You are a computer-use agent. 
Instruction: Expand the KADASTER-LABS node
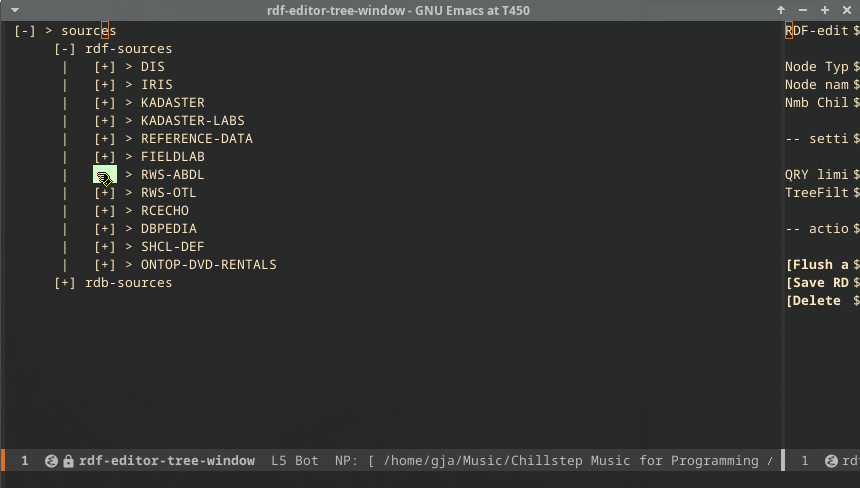click(x=105, y=121)
